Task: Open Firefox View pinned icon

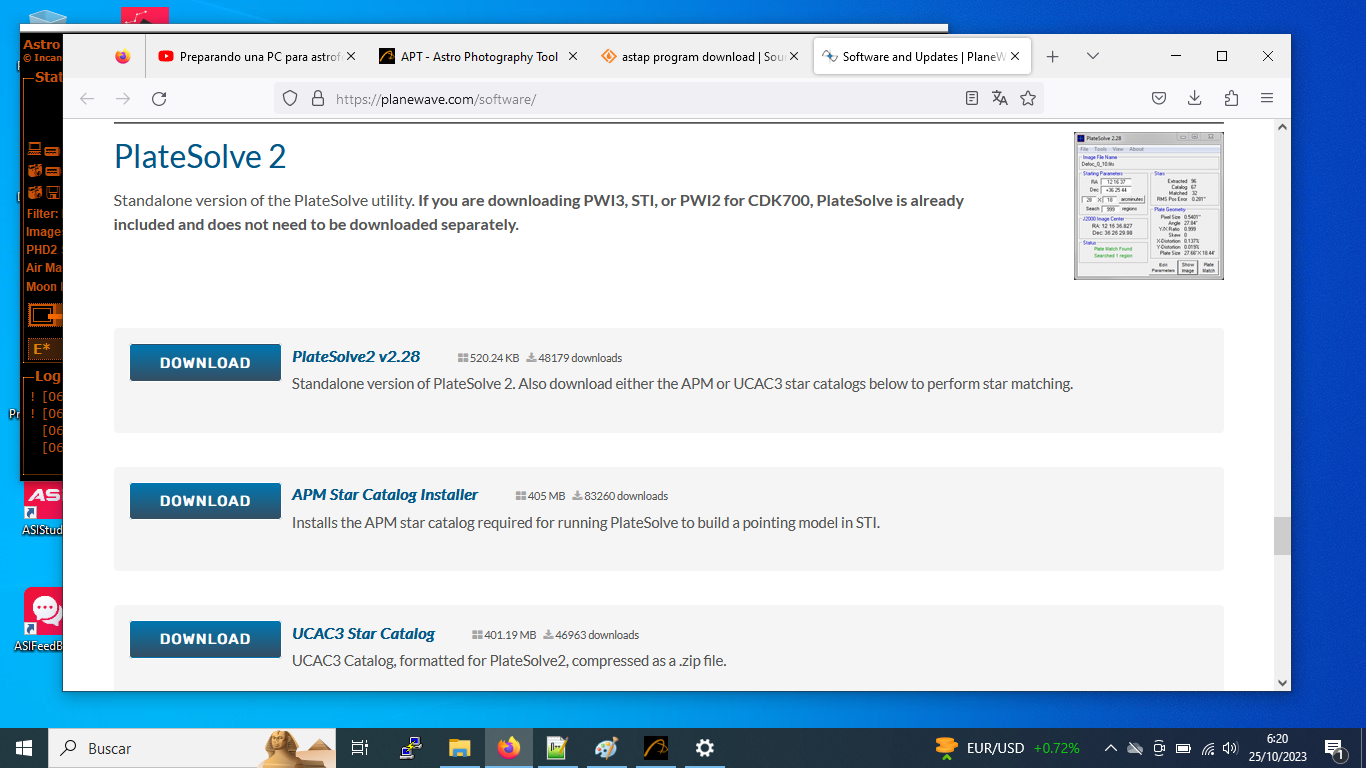Action: pos(122,57)
